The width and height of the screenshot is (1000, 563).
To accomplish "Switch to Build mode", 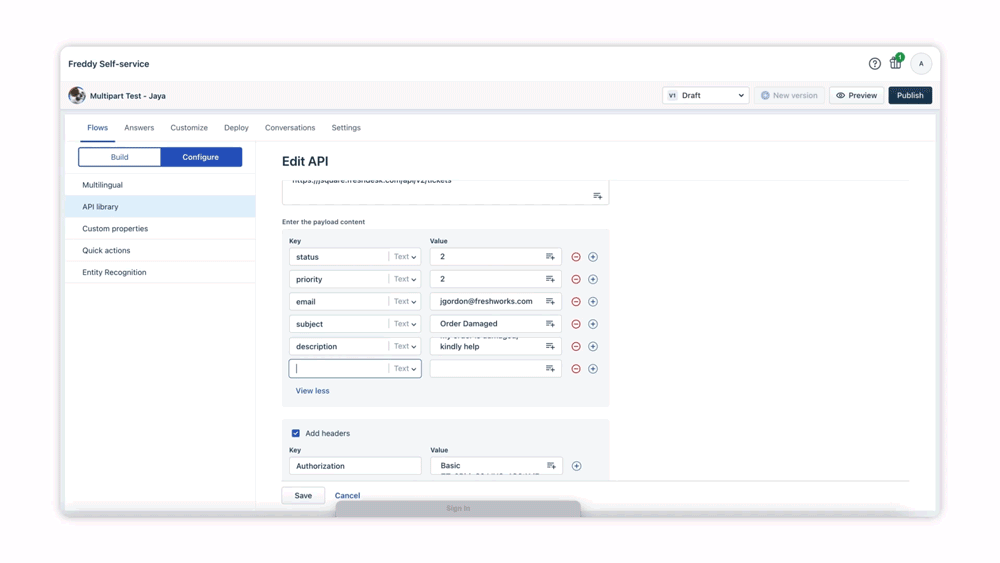I will click(x=119, y=157).
